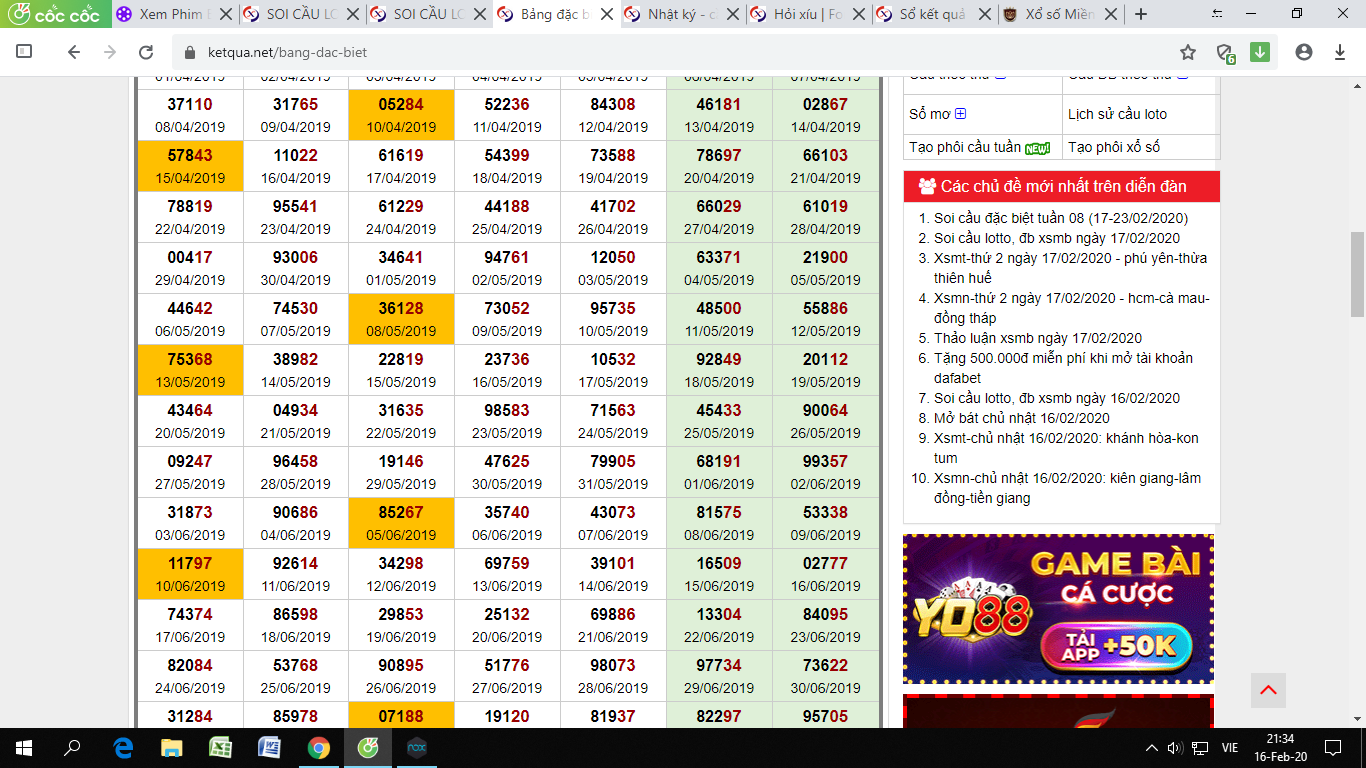The image size is (1366, 768).
Task: Switch to the Nhật ký tab
Action: (682, 14)
